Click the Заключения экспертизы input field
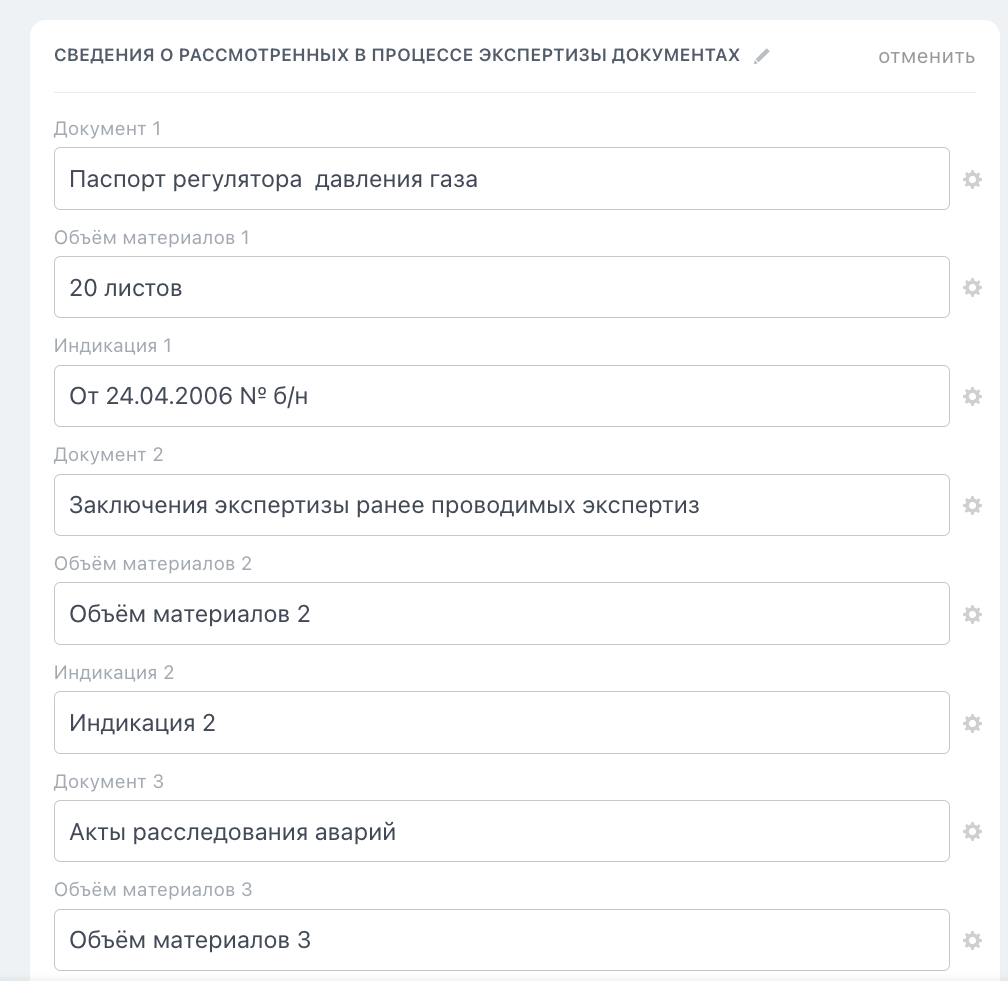This screenshot has width=1008, height=998. (501, 506)
